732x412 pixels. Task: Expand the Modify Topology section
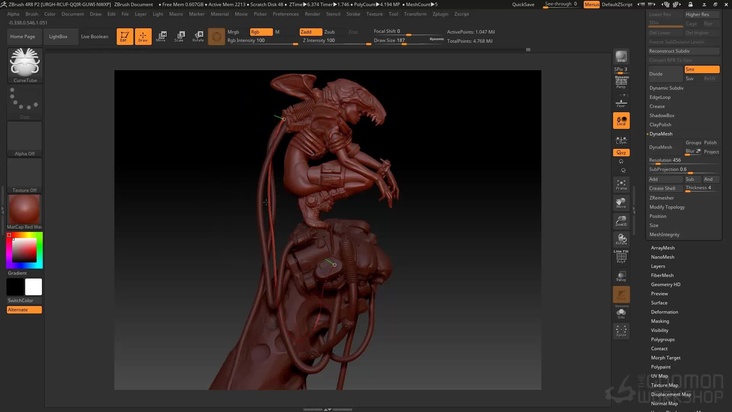point(667,207)
